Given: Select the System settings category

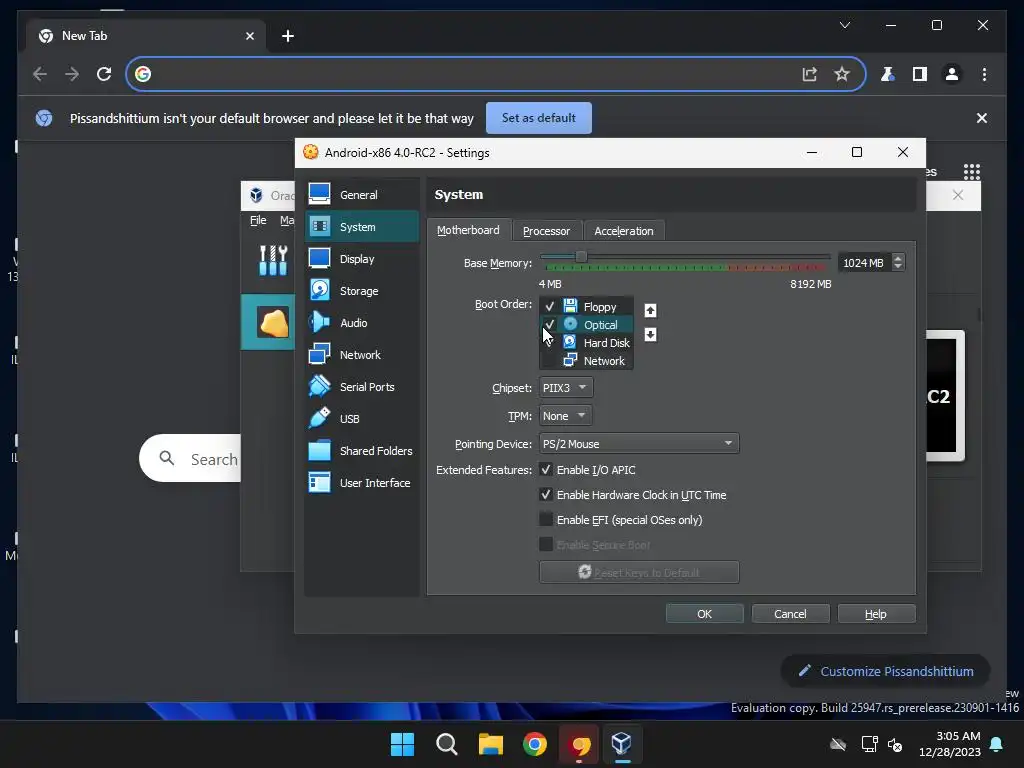Looking at the screenshot, I should (361, 227).
